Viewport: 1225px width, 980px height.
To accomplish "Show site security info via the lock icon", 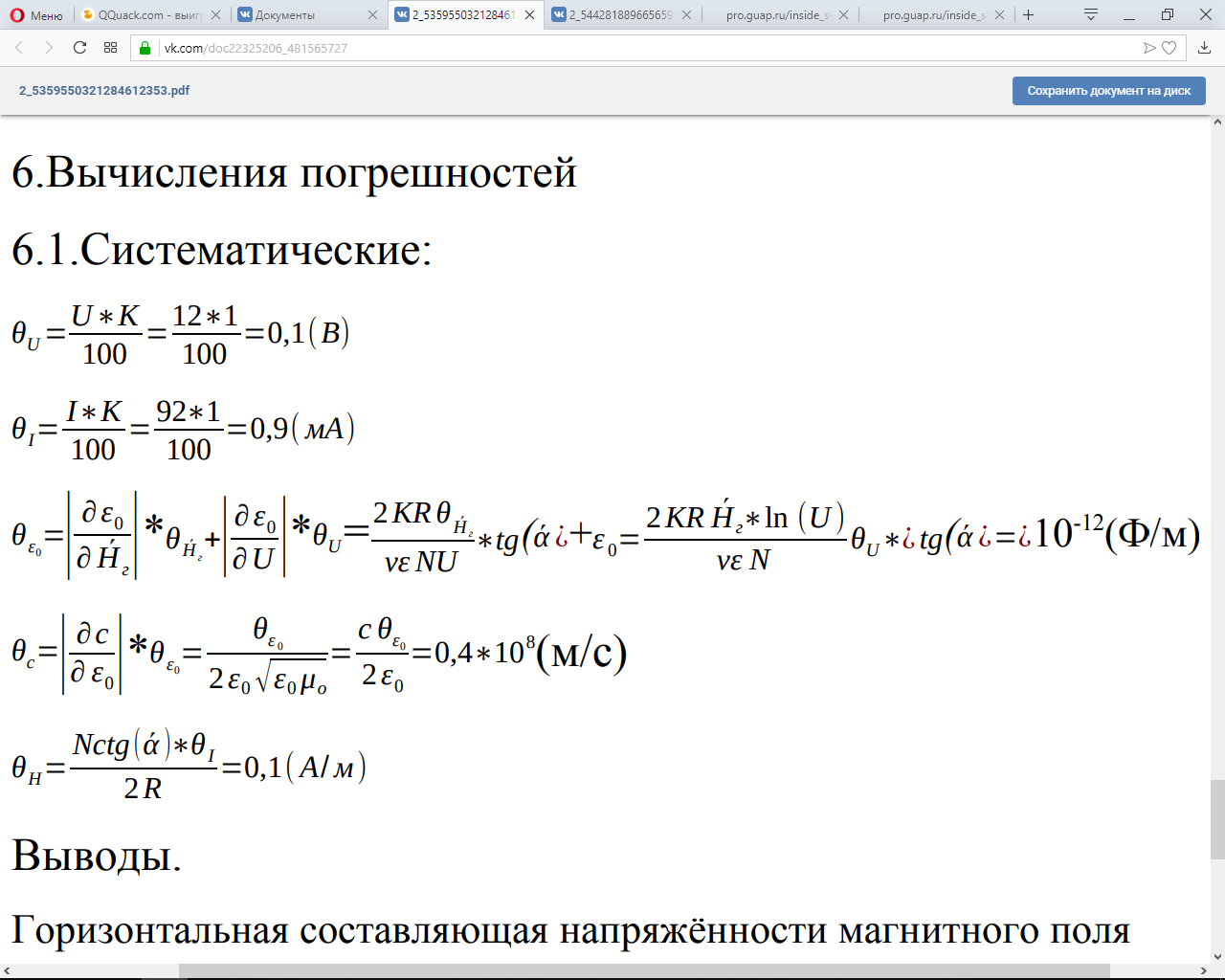I will click(145, 48).
